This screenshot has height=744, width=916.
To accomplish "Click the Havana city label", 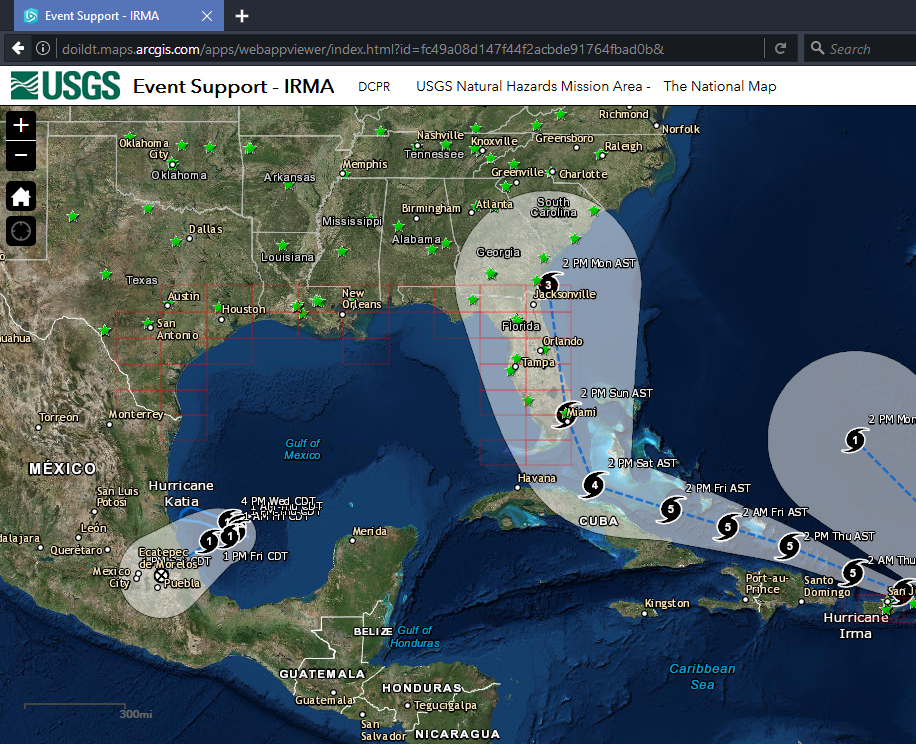I will pyautogui.click(x=537, y=478).
